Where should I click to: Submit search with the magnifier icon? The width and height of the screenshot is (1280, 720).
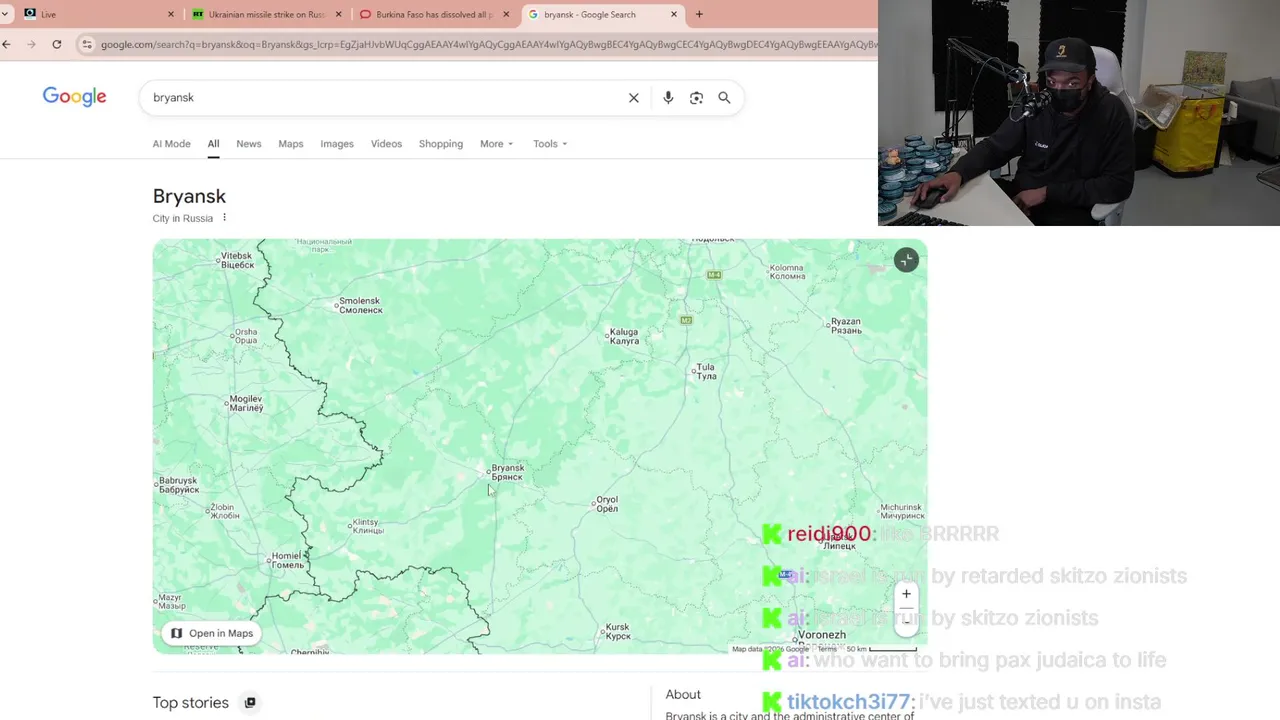[724, 98]
